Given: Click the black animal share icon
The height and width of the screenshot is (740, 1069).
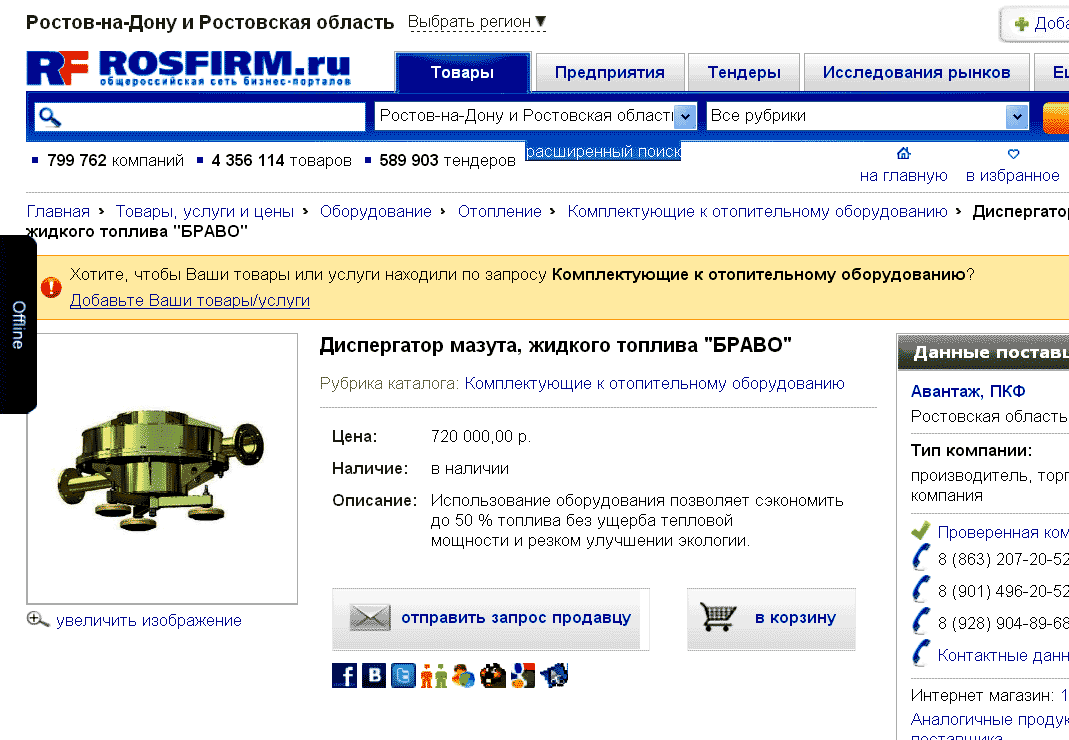Looking at the screenshot, I should point(493,675).
